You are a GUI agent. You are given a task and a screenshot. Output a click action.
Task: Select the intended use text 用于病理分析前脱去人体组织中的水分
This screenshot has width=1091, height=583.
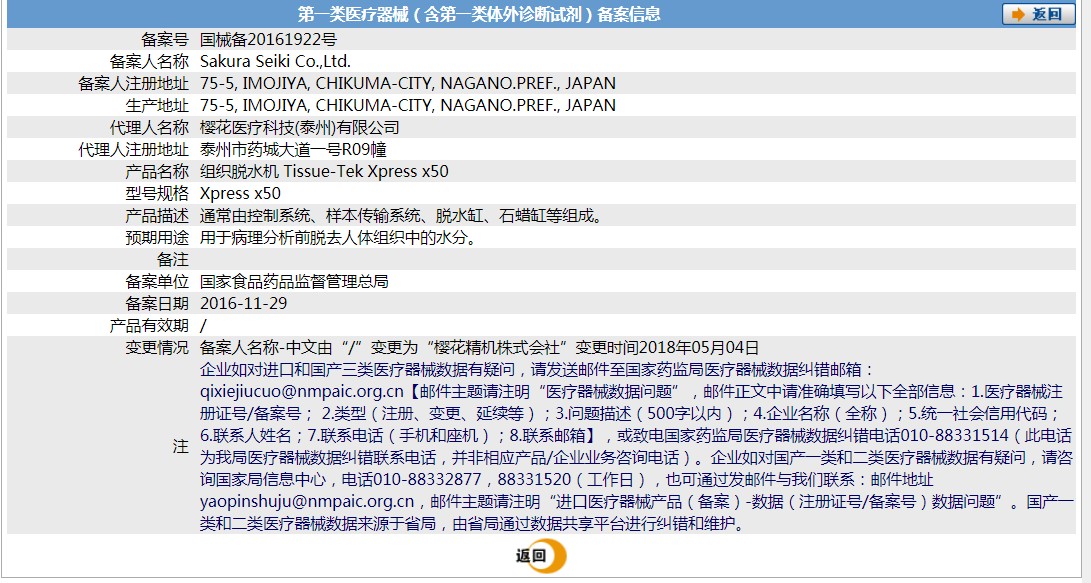339,238
